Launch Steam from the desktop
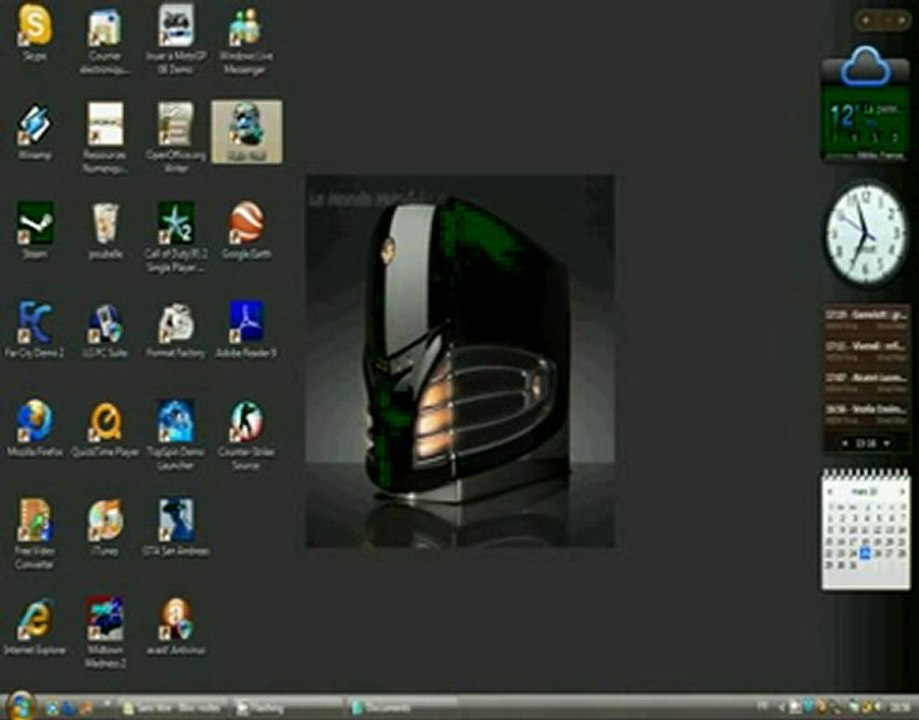 pyautogui.click(x=35, y=230)
